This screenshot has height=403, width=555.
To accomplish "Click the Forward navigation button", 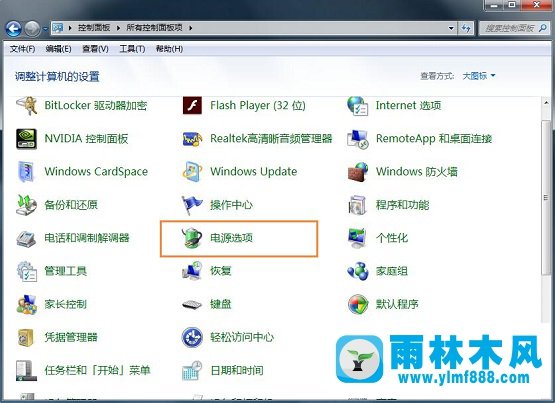I will tap(33, 29).
